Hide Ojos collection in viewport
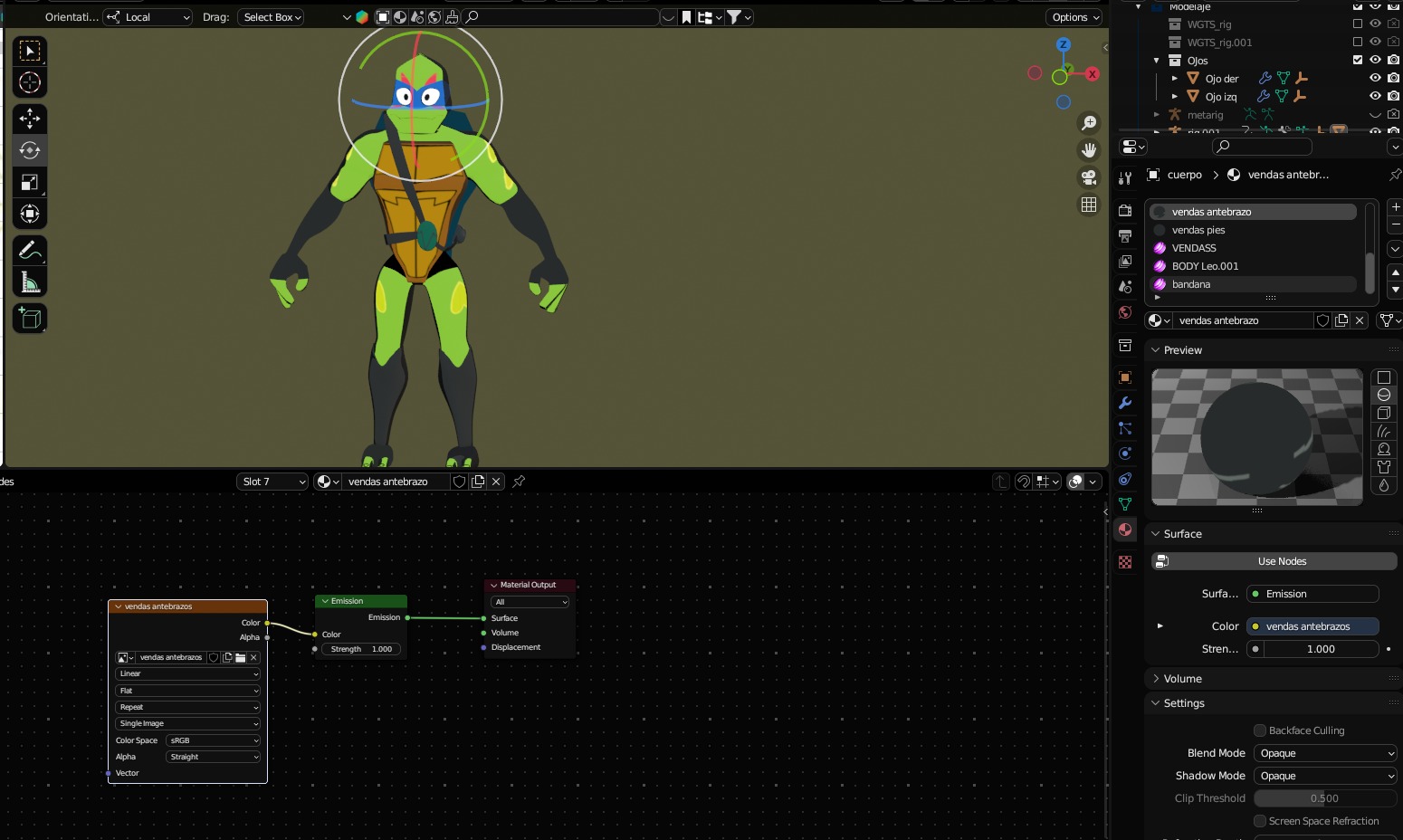1403x840 pixels. coord(1376,60)
